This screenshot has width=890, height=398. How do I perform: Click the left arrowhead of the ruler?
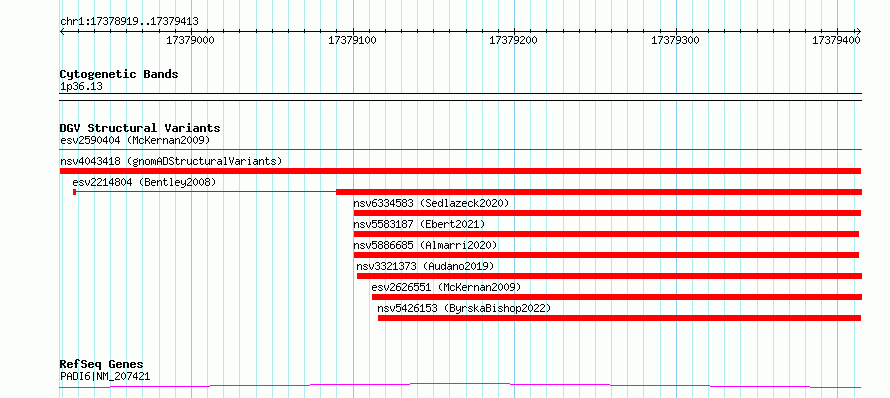tap(62, 32)
